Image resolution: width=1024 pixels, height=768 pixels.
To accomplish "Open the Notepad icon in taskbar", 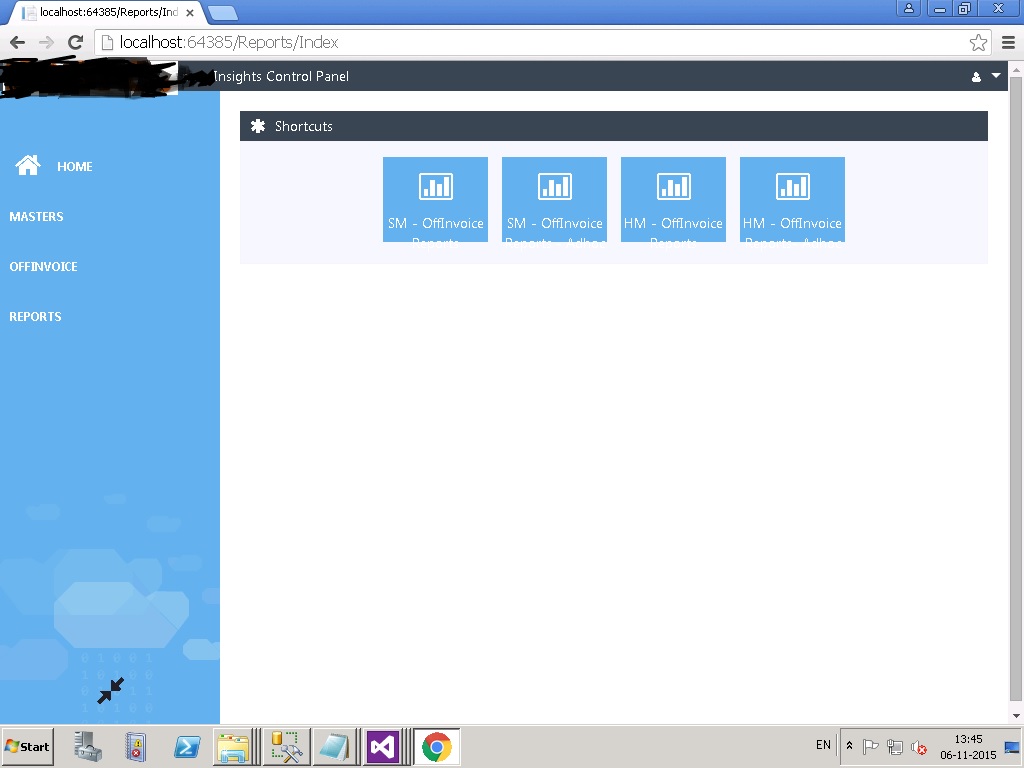I will [x=335, y=746].
